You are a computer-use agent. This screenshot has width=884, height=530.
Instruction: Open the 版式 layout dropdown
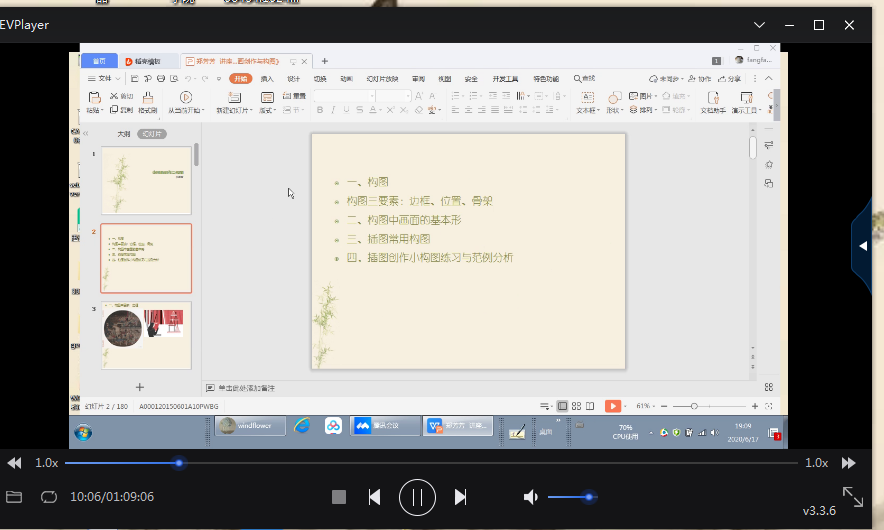(x=267, y=111)
